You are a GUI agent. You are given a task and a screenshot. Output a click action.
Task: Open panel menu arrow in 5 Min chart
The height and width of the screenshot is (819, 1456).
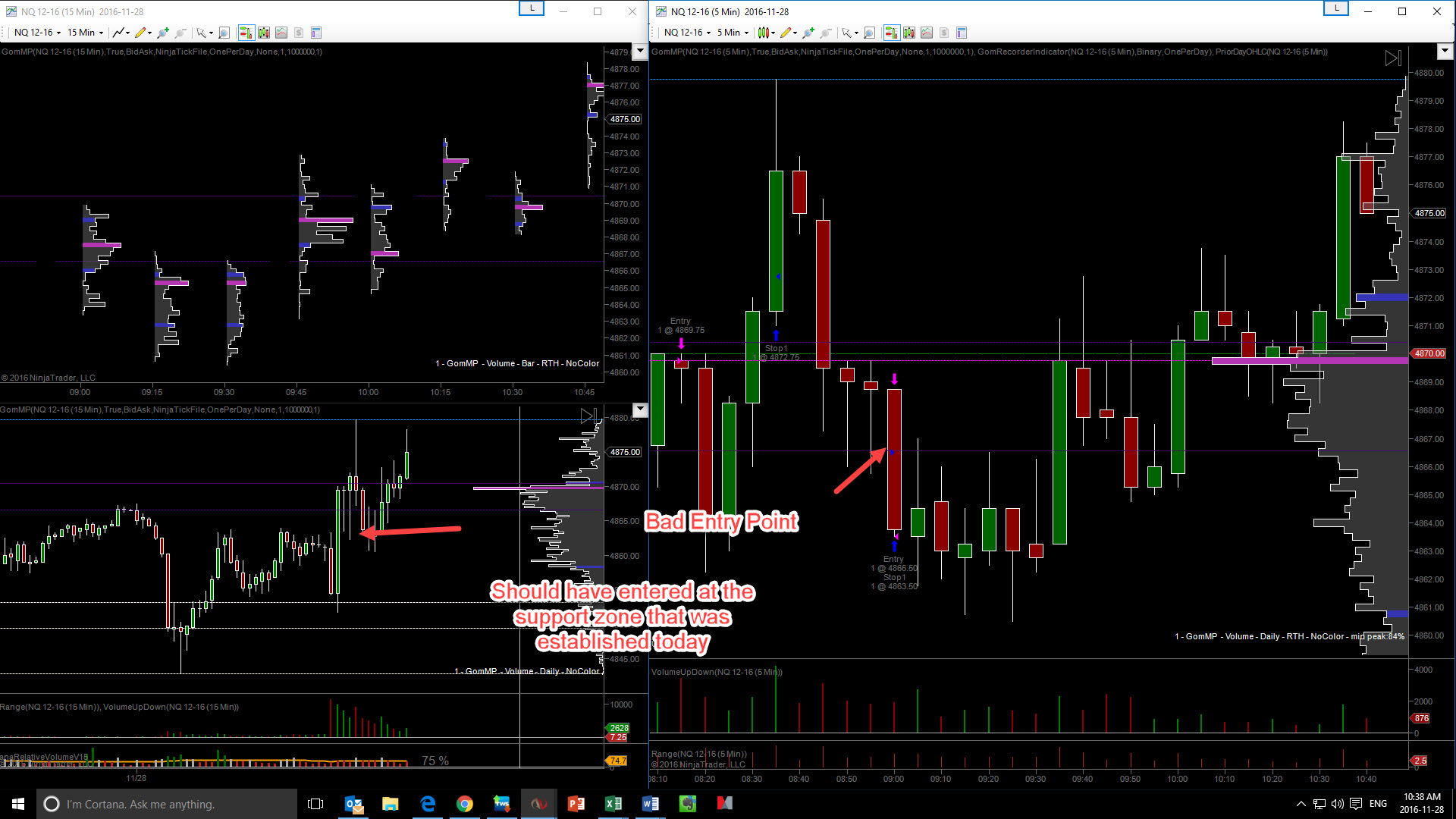point(1445,52)
